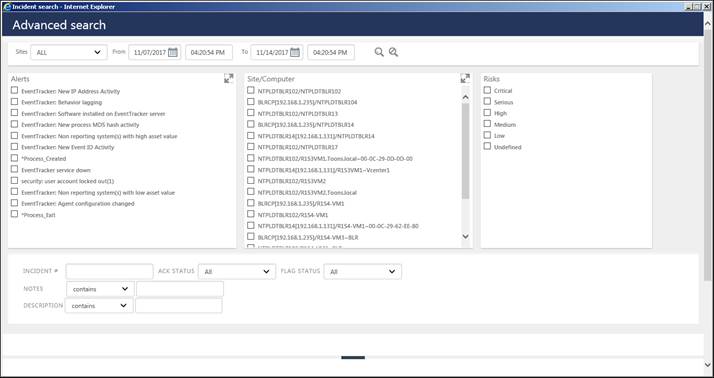
Task: Click Site/Computer list scroll up arrow
Action: (x=465, y=97)
